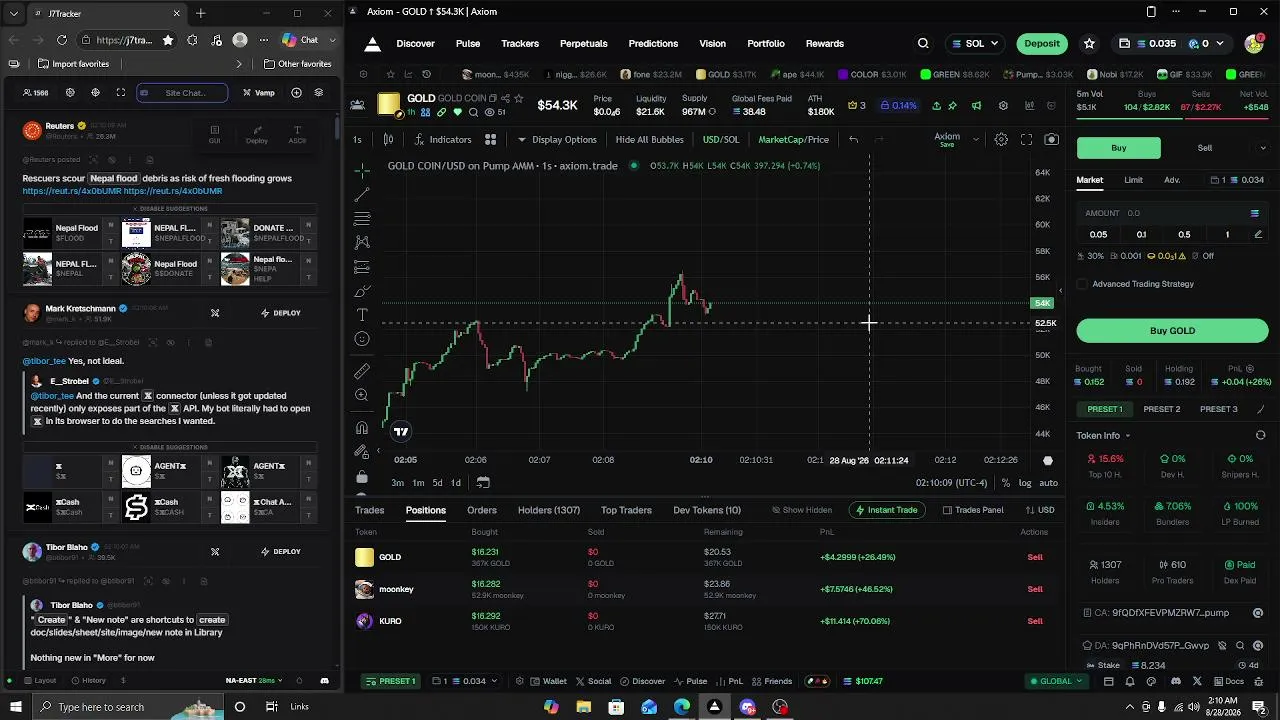
Task: Open the chart layout grid icon
Action: tap(490, 140)
